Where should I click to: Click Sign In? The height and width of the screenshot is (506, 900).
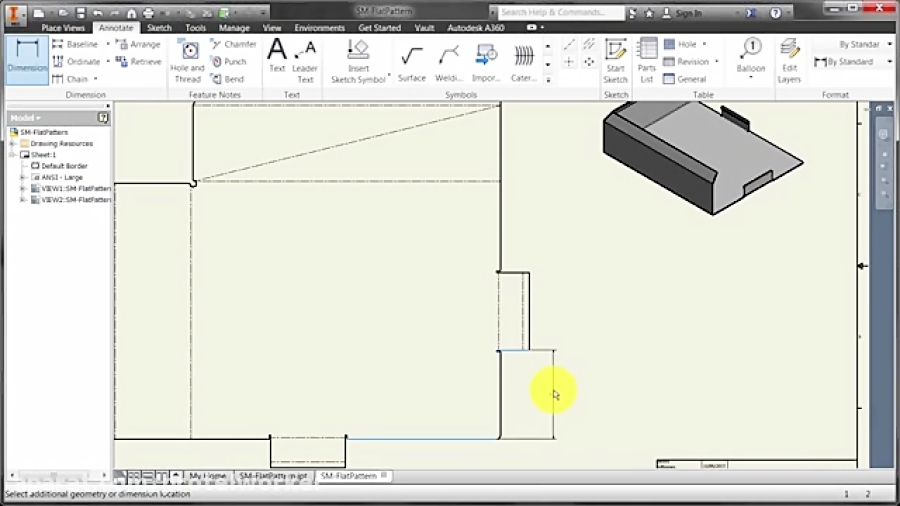(688, 13)
